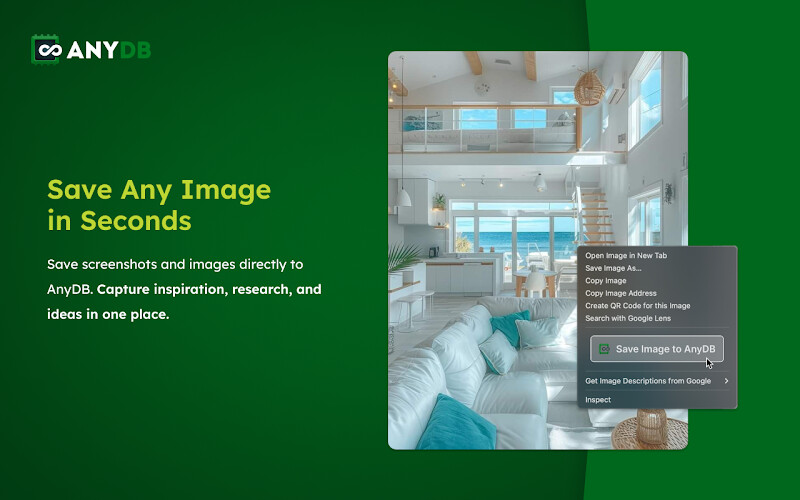Choose Inspect at bottom of context menu
The width and height of the screenshot is (800, 500).
[x=598, y=400]
